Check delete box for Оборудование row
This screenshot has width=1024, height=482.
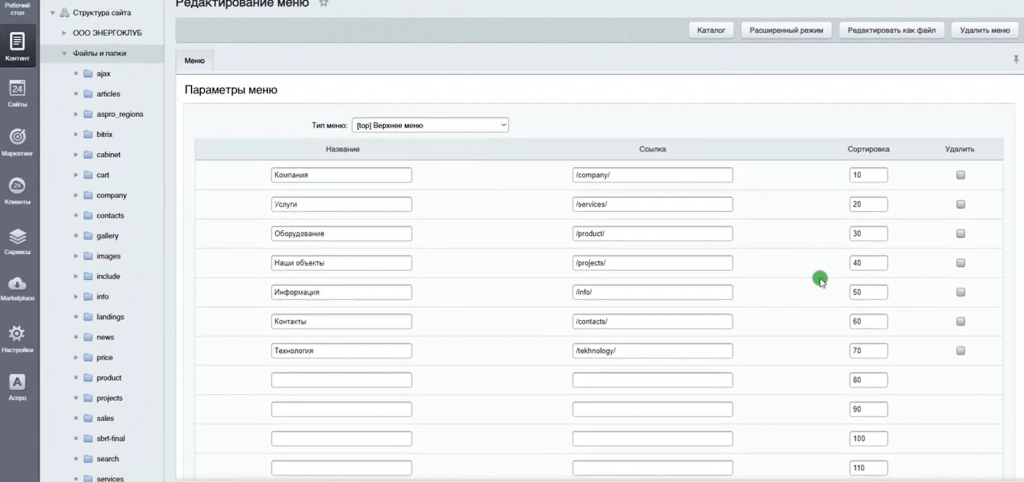coord(960,234)
